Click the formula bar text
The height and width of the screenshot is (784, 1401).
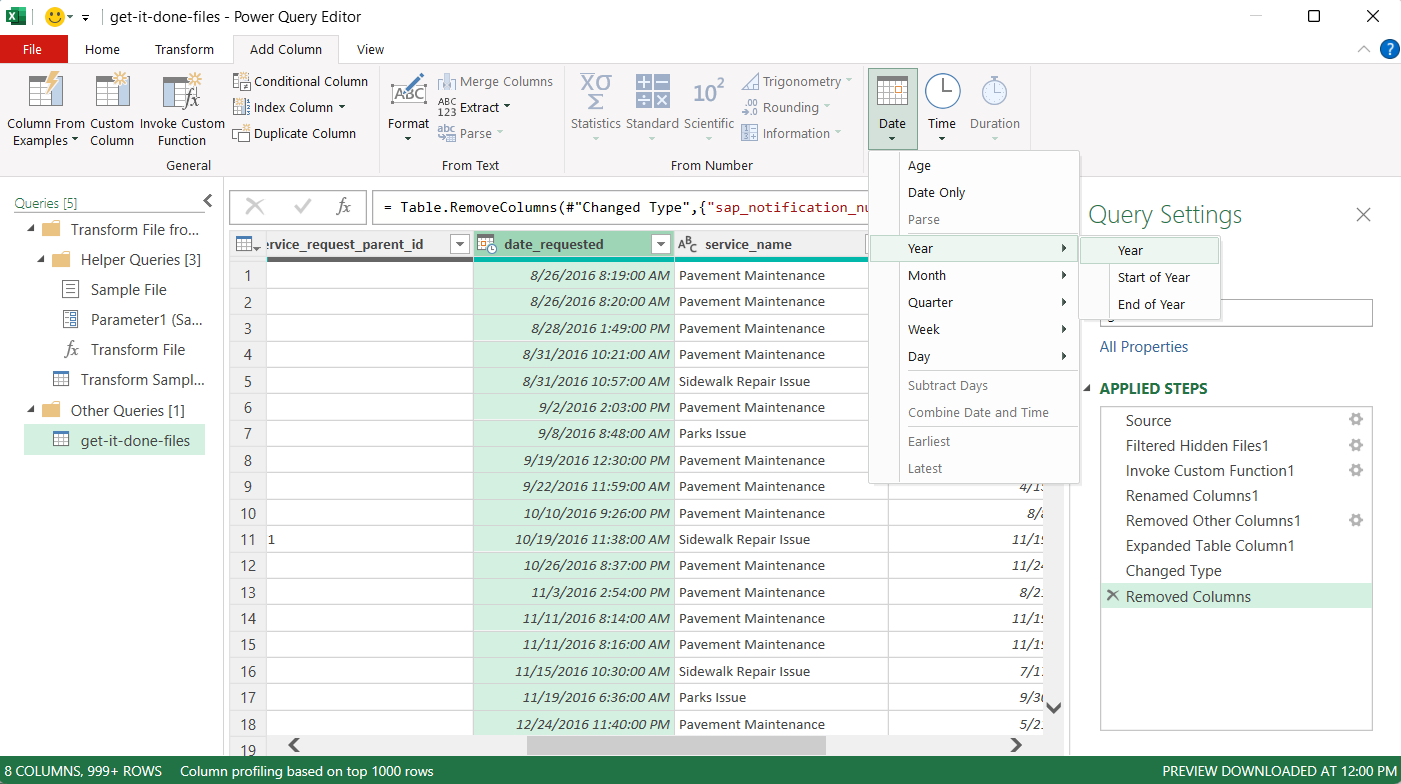click(x=625, y=207)
